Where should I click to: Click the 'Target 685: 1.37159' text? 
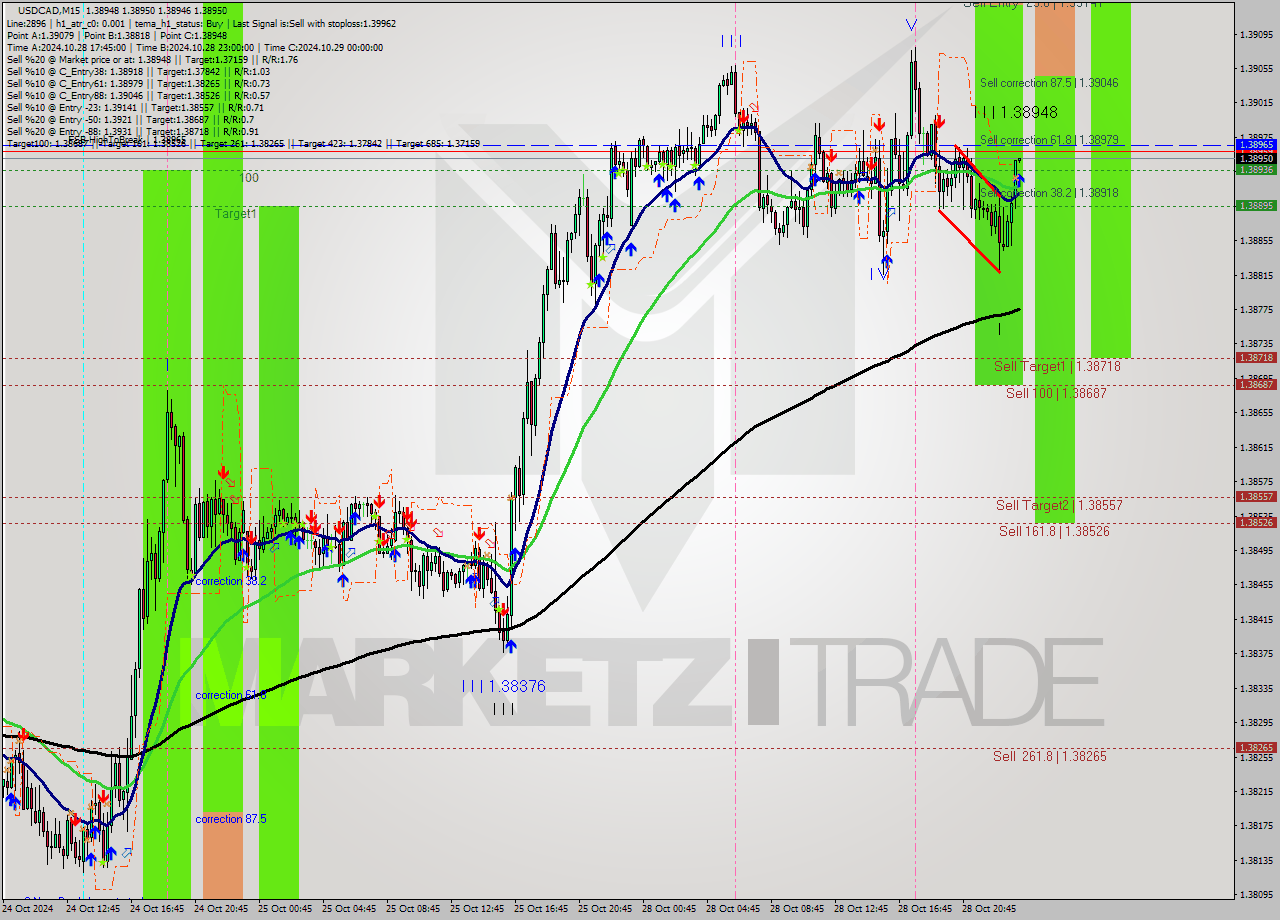coord(438,144)
